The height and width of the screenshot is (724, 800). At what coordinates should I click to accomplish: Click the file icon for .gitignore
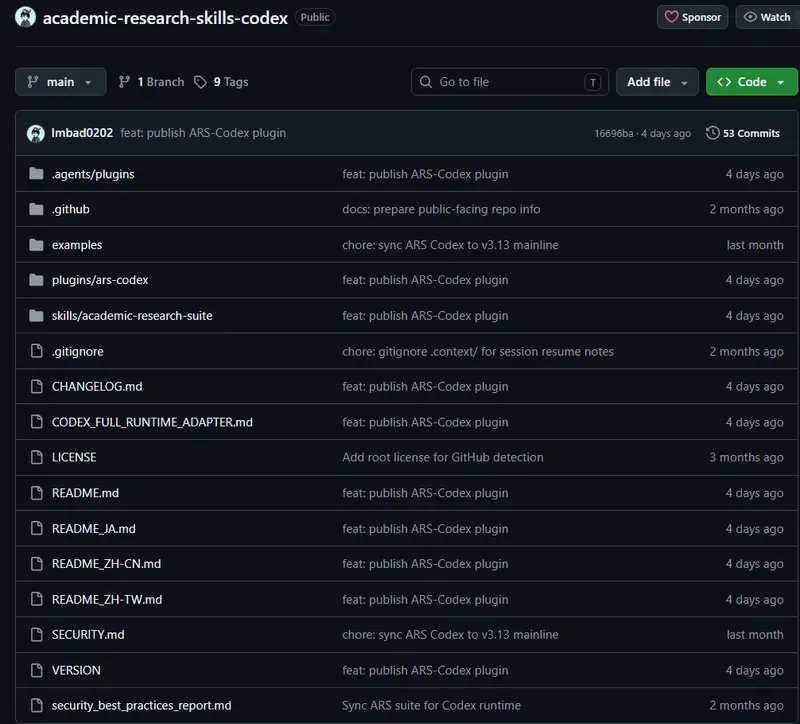coord(37,351)
